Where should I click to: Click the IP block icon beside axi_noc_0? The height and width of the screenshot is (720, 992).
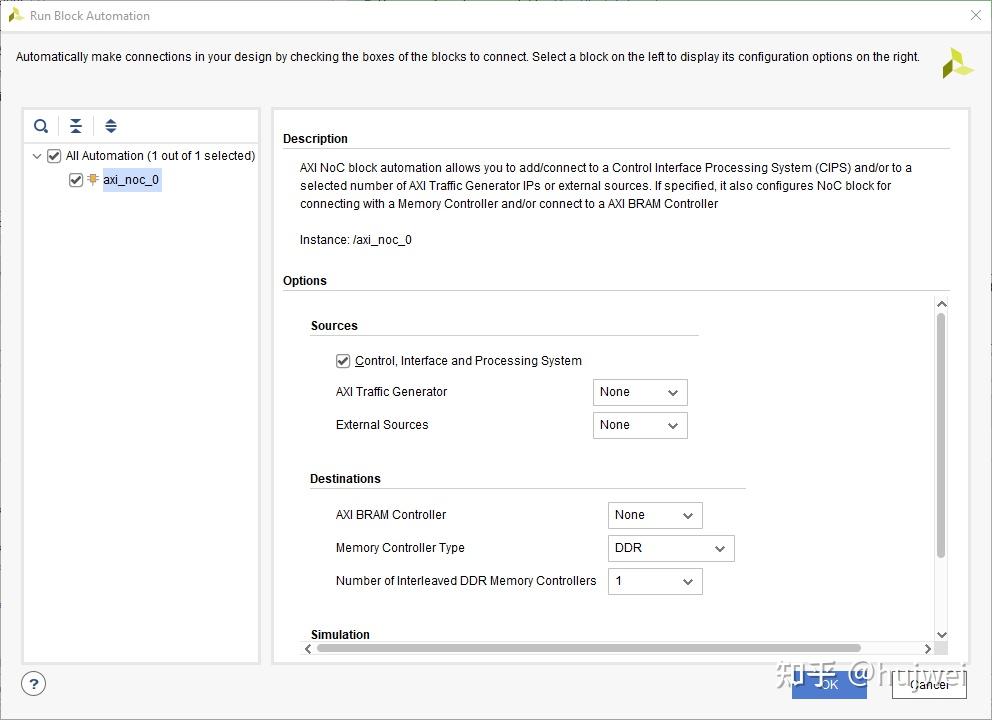pos(91,180)
